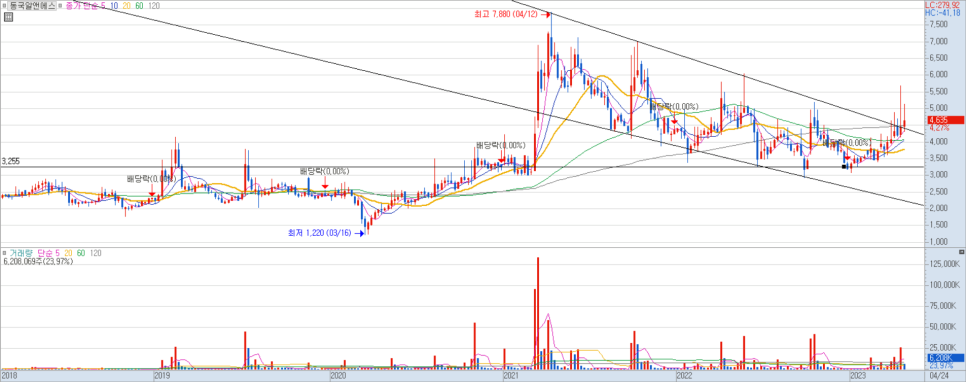Click the 2022 year label on the time axis
966x382 pixels.
[685, 375]
